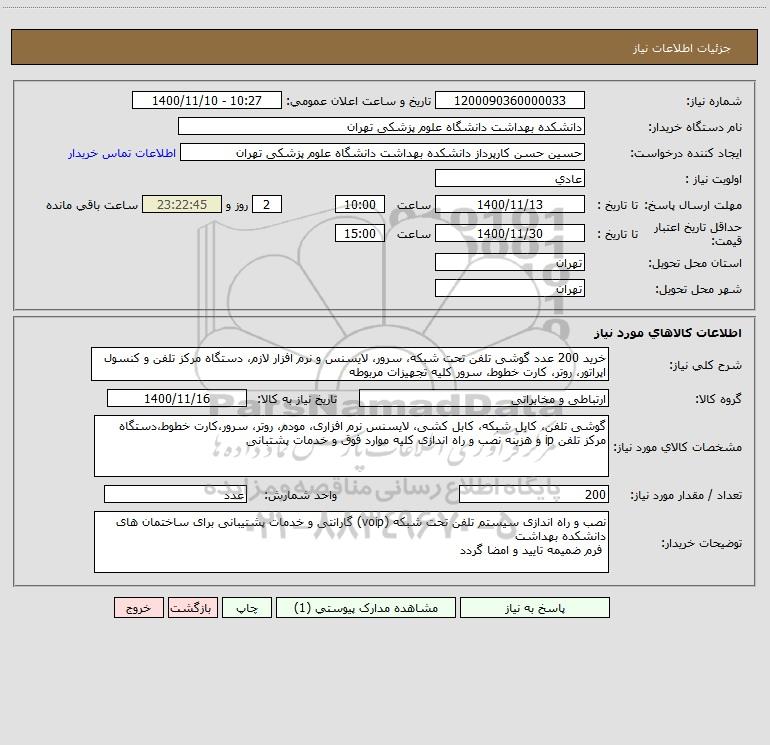
Task: Click the 'واحد شمارش:' label
Action: click(x=301, y=496)
